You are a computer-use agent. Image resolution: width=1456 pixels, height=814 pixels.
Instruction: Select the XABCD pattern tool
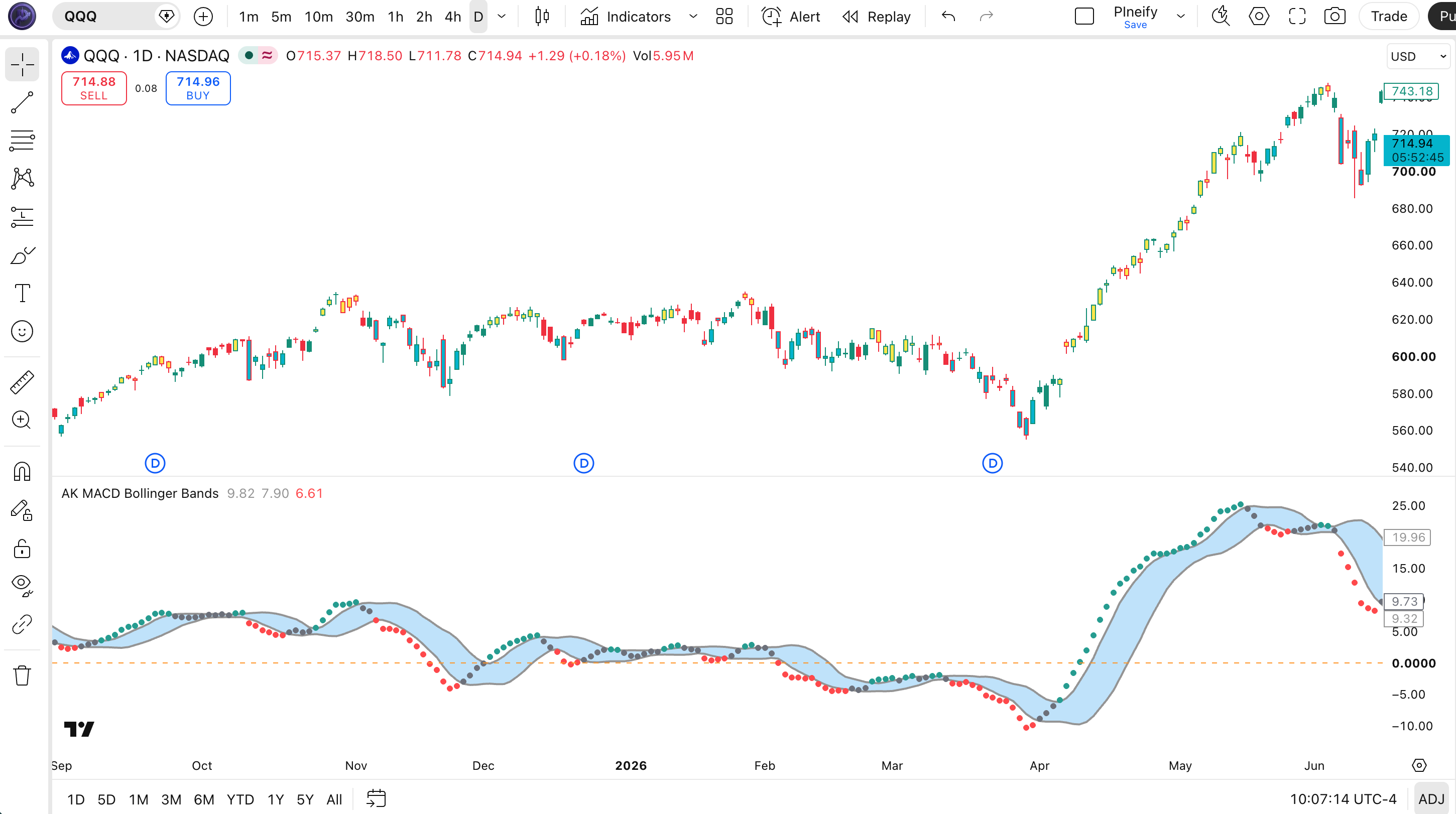click(x=22, y=179)
